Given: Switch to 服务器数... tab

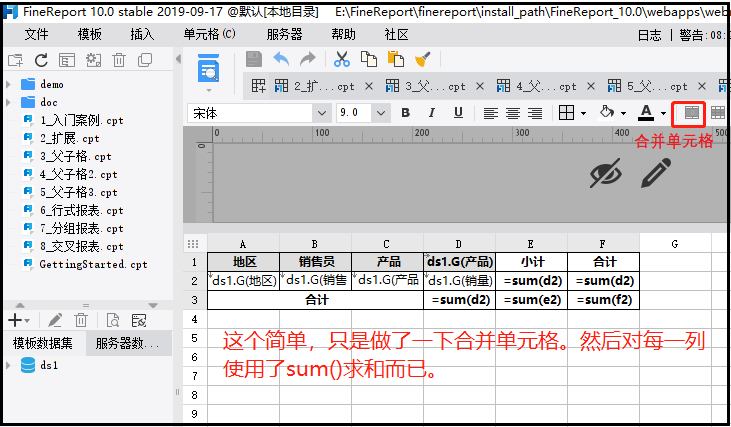Looking at the screenshot, I should point(127,344).
